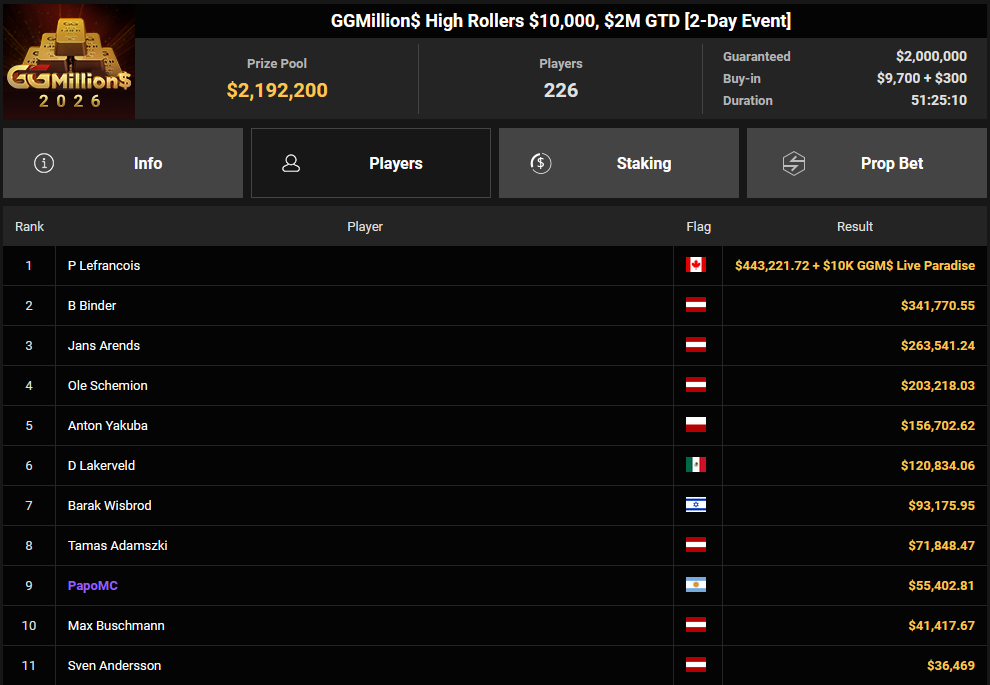Image resolution: width=990 pixels, height=685 pixels.
Task: Click the Polish flag beside Anton Yakuba
Action: pyautogui.click(x=696, y=425)
